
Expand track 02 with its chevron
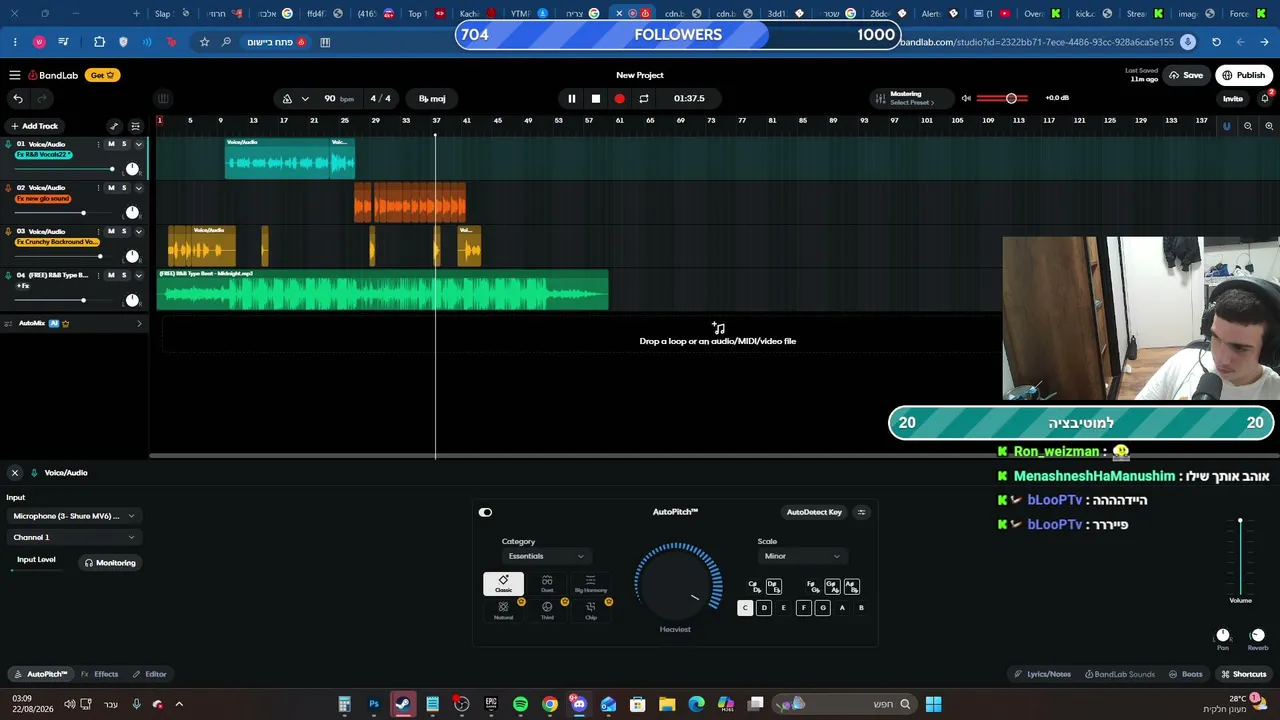pos(138,188)
